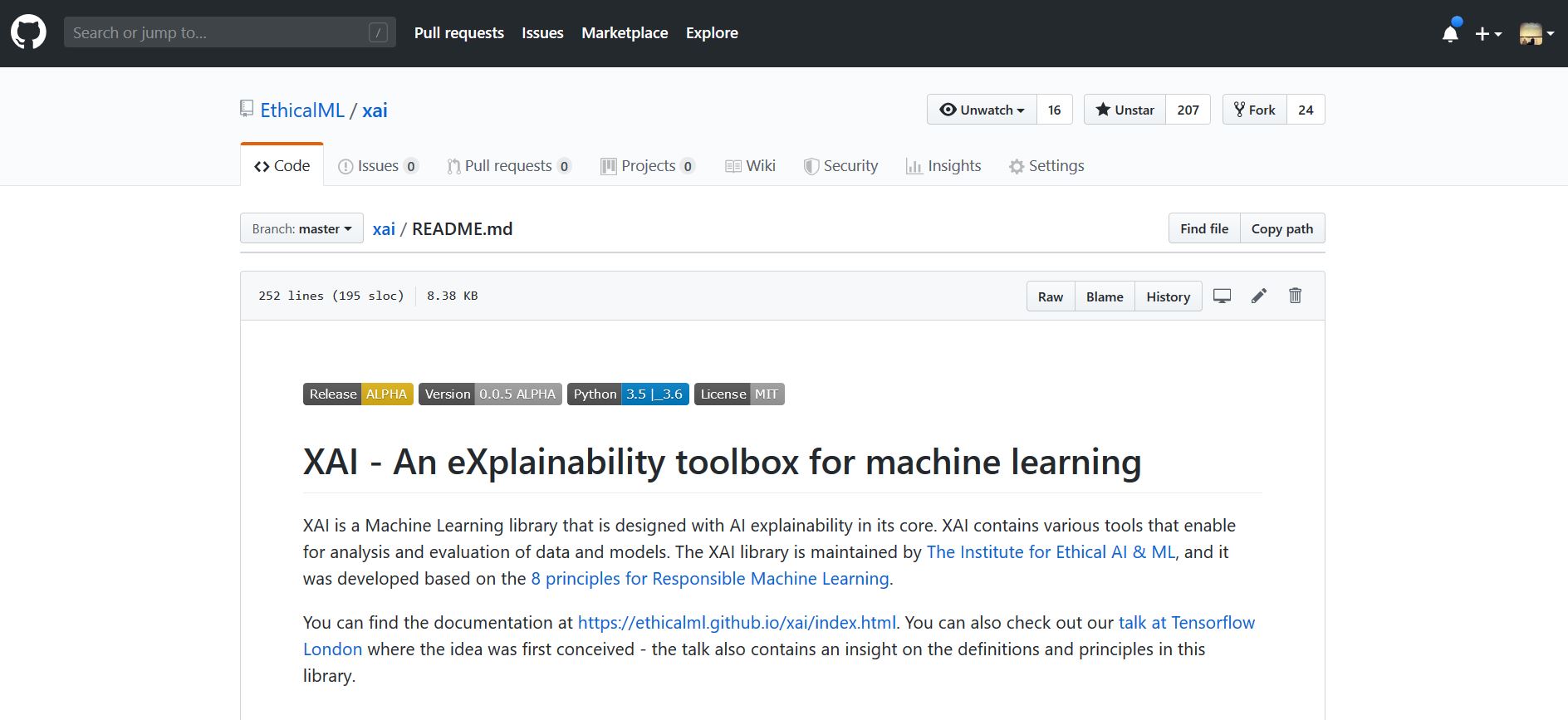Screen dimensions: 1568x720
Task: Focus the Search or jump to field
Action: click(230, 32)
